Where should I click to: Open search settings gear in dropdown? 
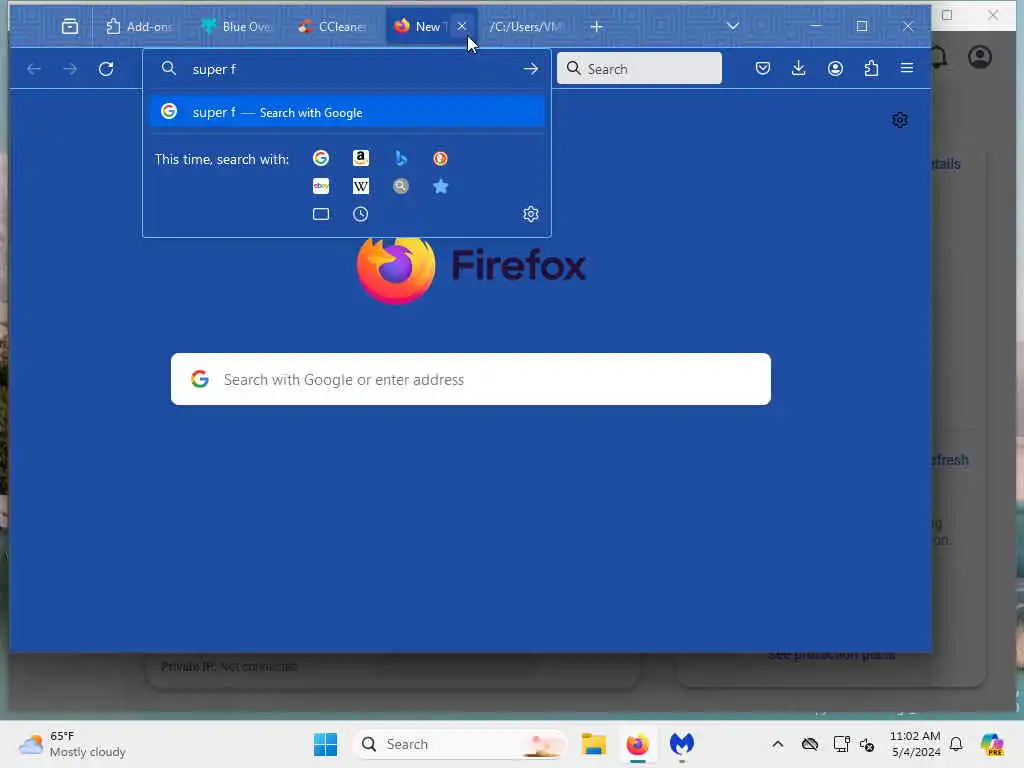pos(531,214)
